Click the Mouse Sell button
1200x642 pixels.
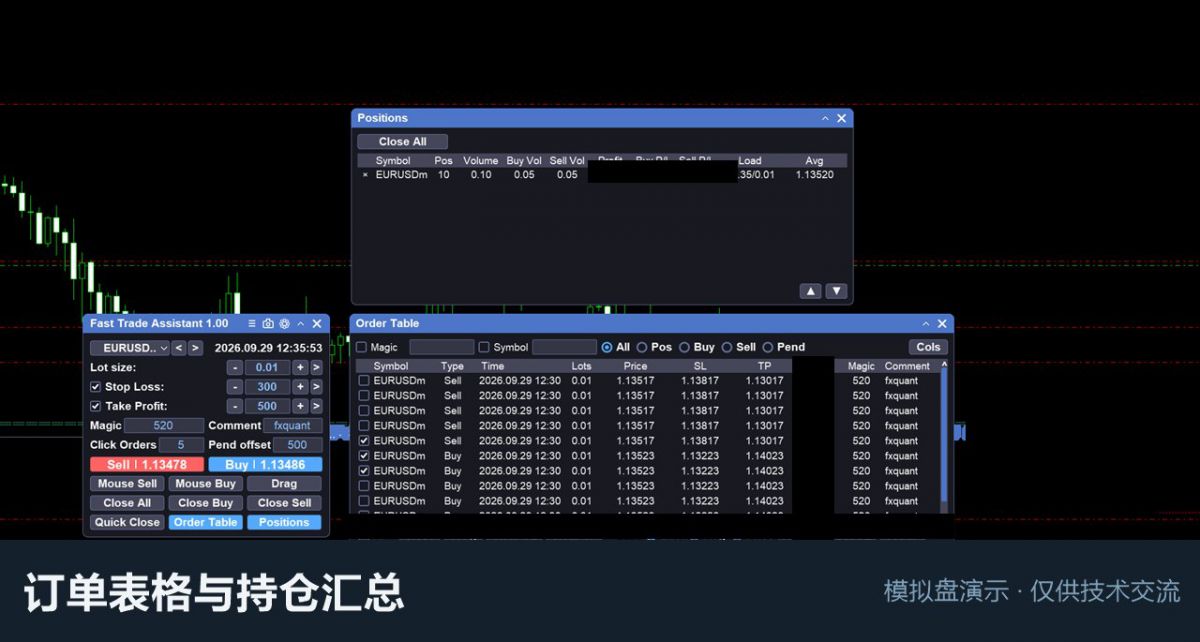point(127,484)
